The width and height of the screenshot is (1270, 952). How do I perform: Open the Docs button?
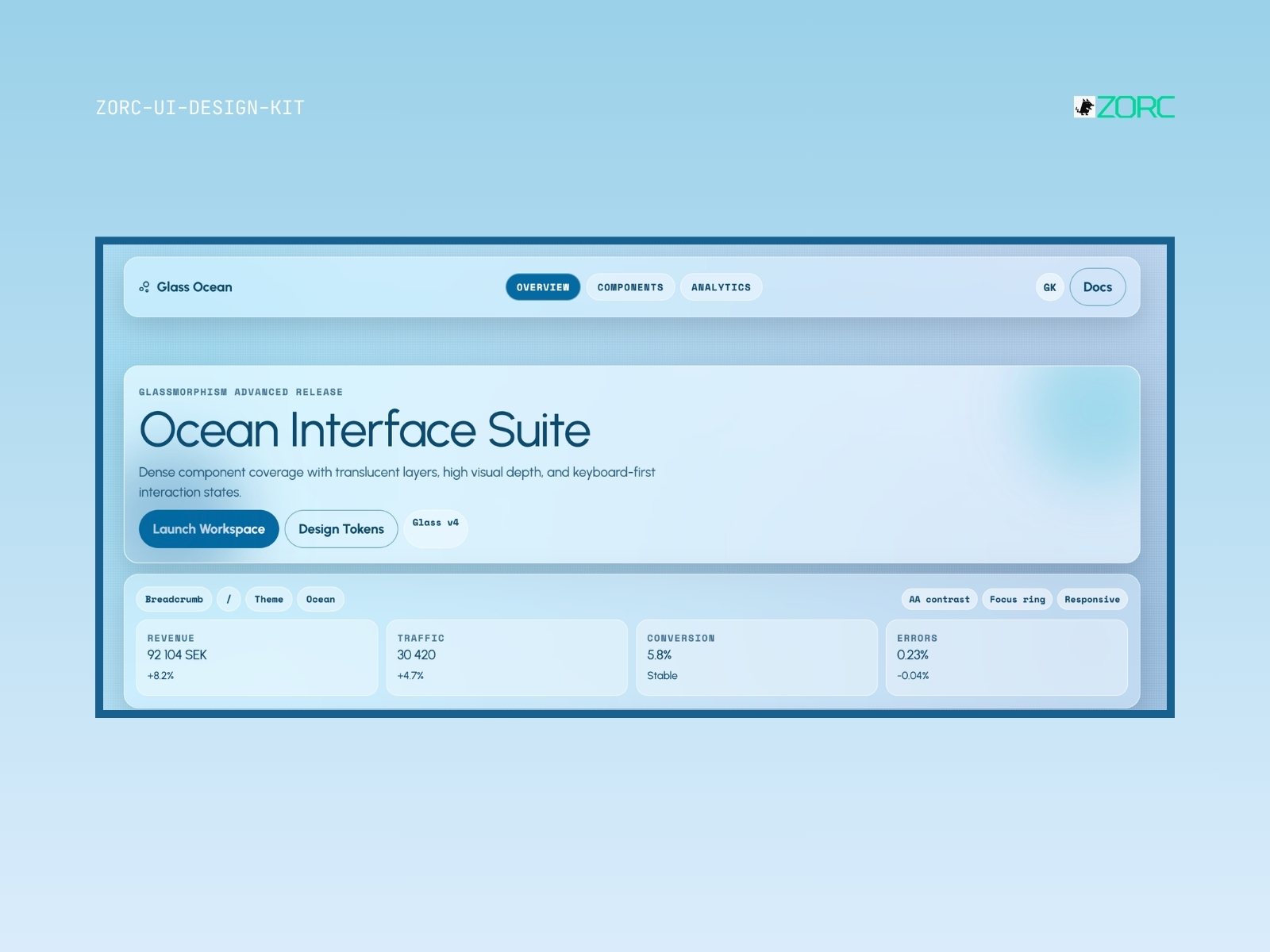(1098, 287)
